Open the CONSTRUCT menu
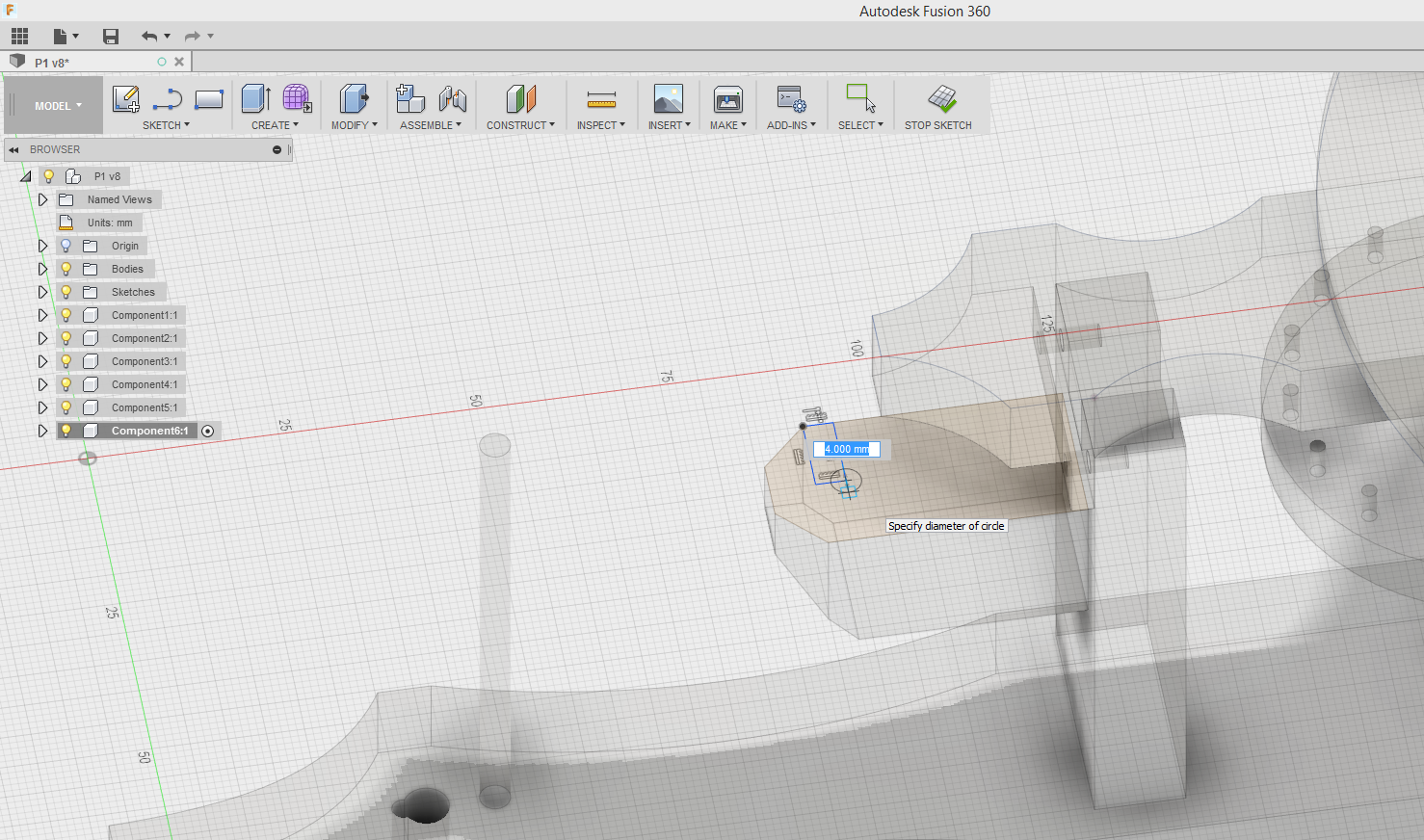1424x840 pixels. (520, 125)
